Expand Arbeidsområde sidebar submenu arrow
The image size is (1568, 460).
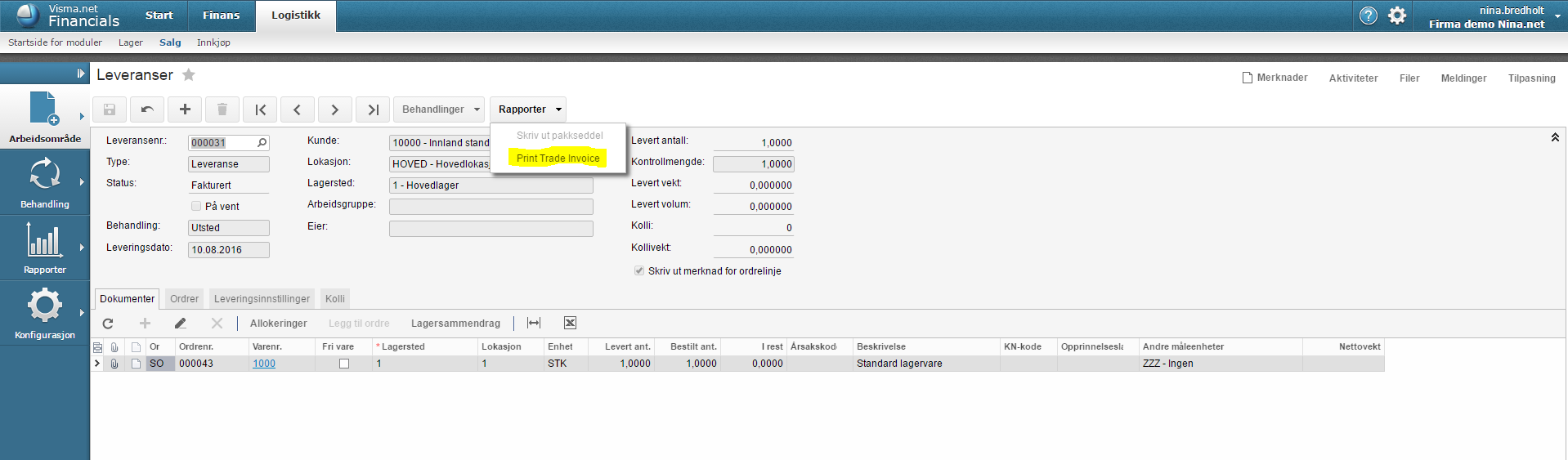[x=82, y=116]
